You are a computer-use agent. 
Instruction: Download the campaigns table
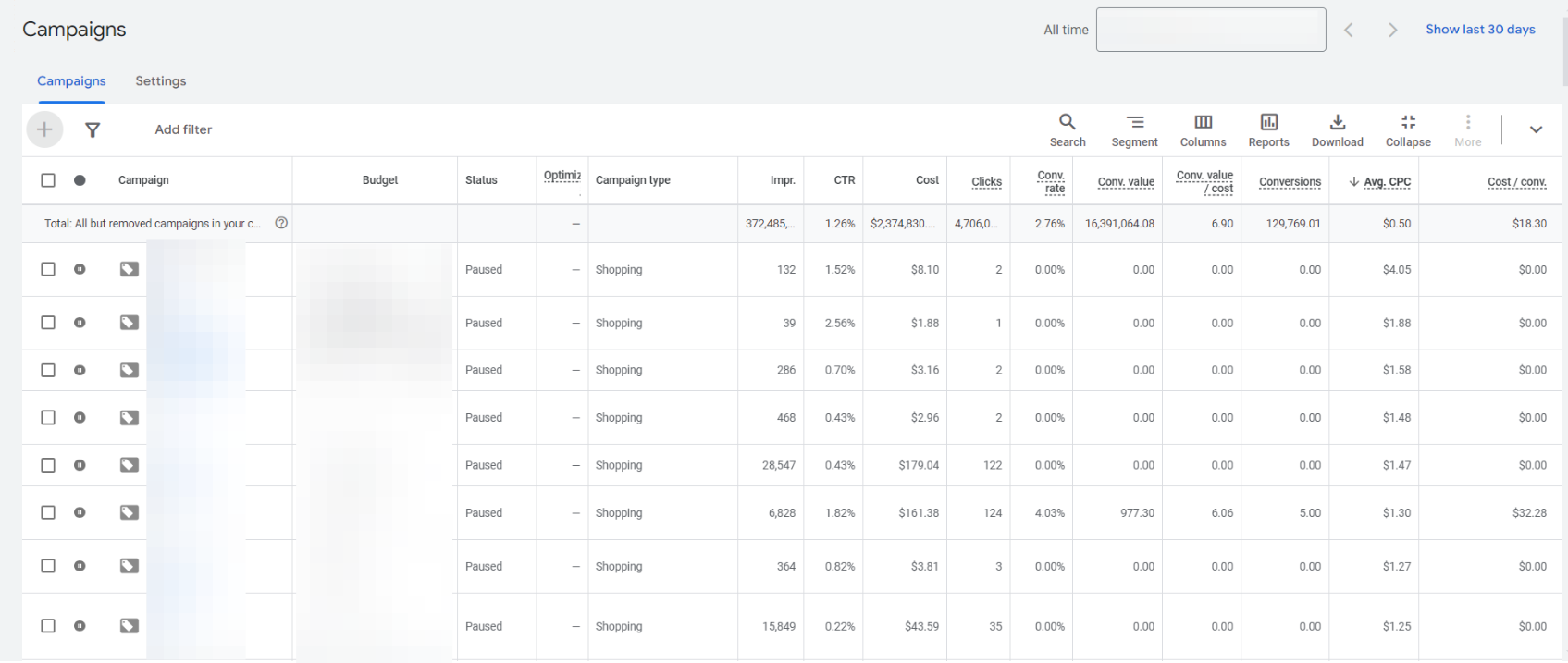pos(1338,130)
